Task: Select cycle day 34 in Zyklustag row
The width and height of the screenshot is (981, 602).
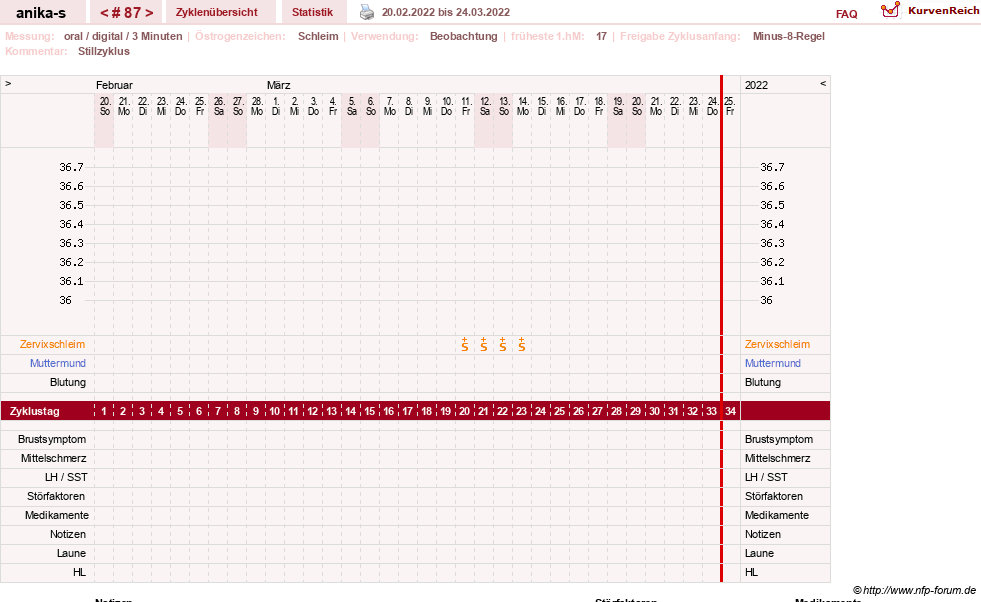Action: [x=731, y=411]
